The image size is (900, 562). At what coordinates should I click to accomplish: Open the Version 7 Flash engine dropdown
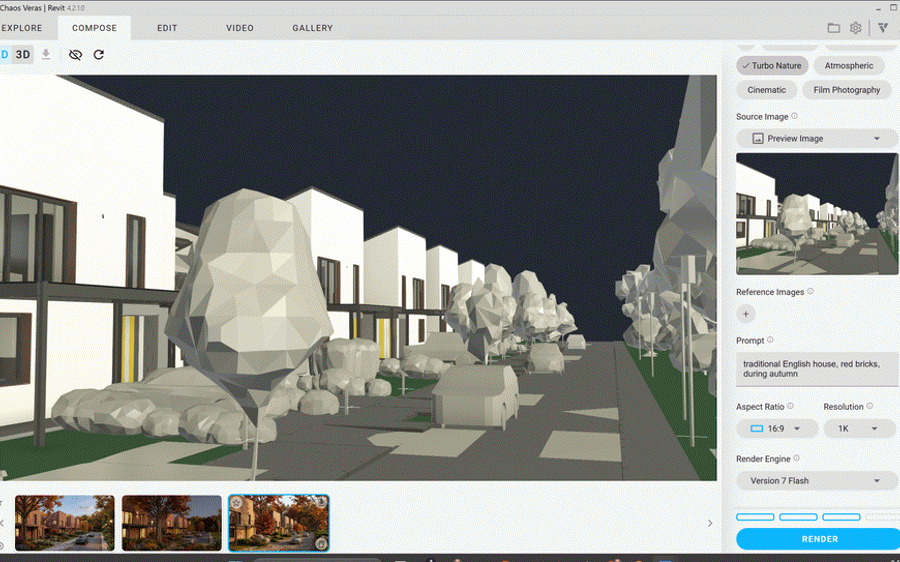816,480
